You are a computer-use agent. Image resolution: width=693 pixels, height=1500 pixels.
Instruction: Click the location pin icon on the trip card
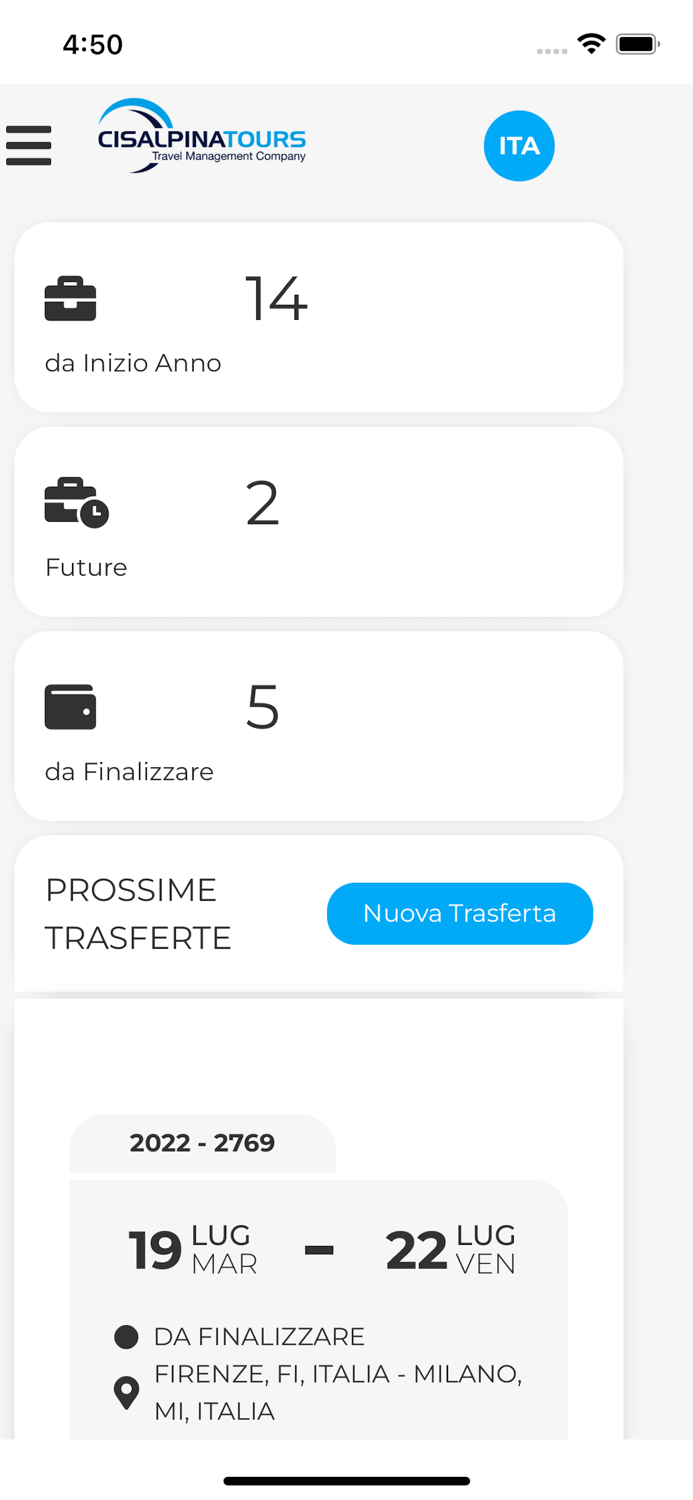(126, 1392)
